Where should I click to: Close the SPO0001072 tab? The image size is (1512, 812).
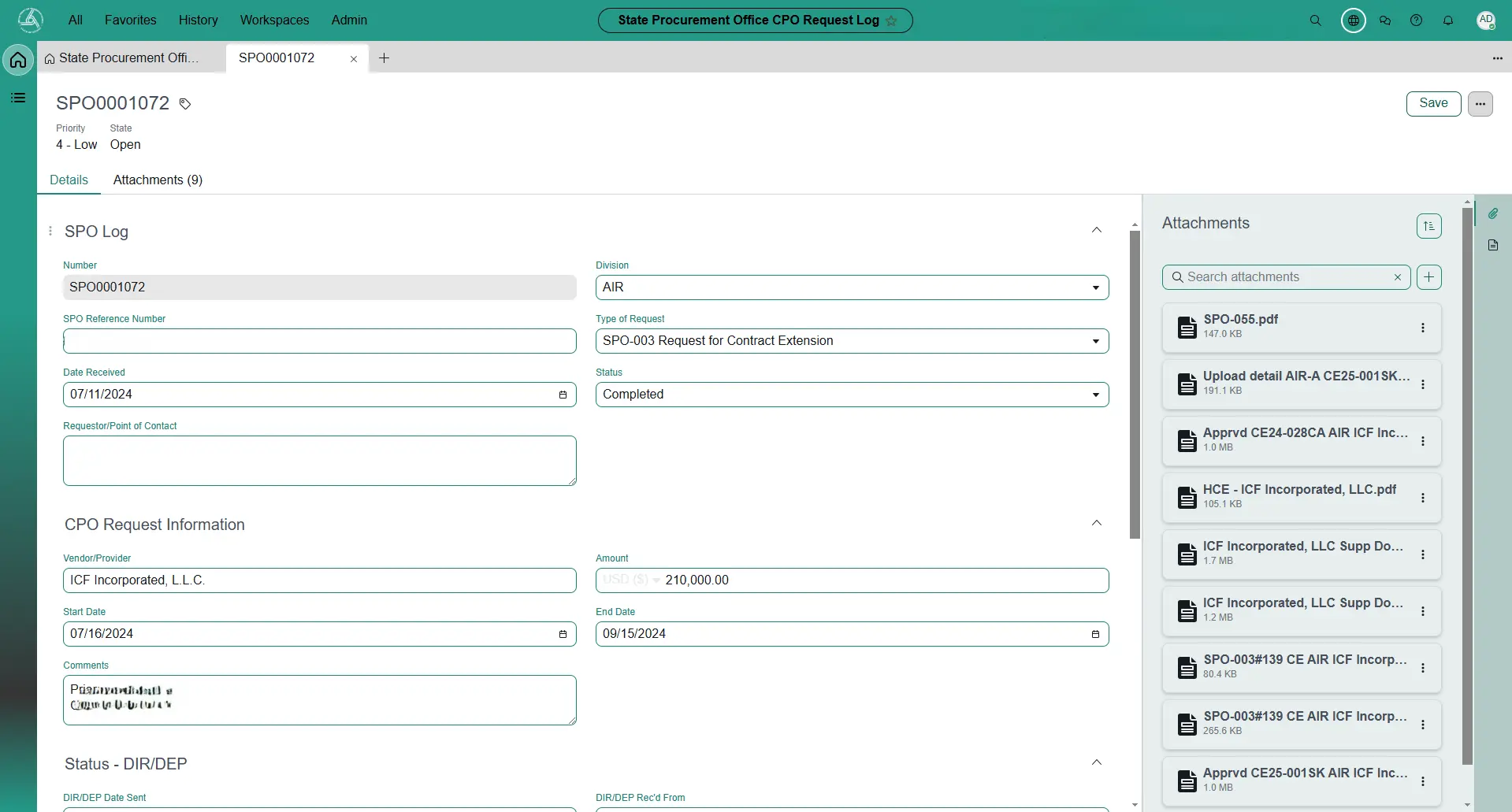coord(354,59)
